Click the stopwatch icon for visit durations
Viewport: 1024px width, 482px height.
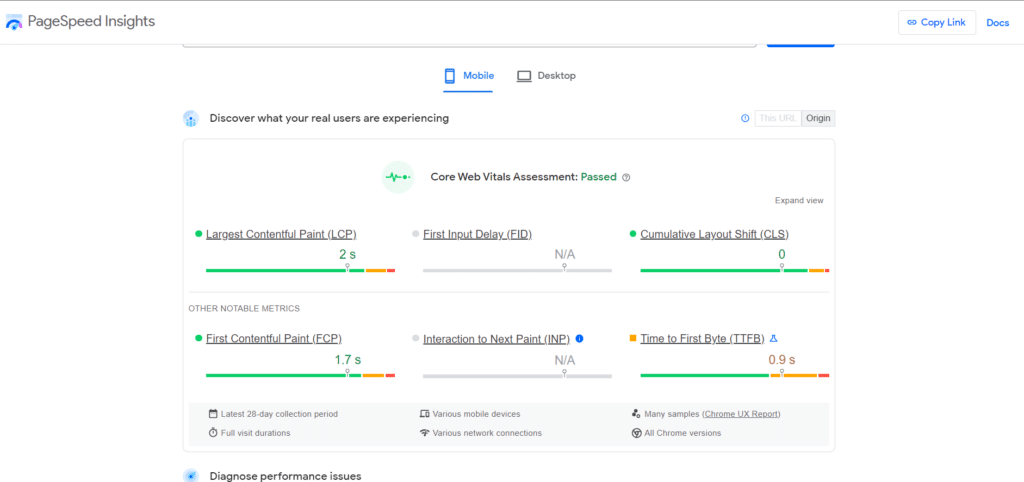(213, 432)
